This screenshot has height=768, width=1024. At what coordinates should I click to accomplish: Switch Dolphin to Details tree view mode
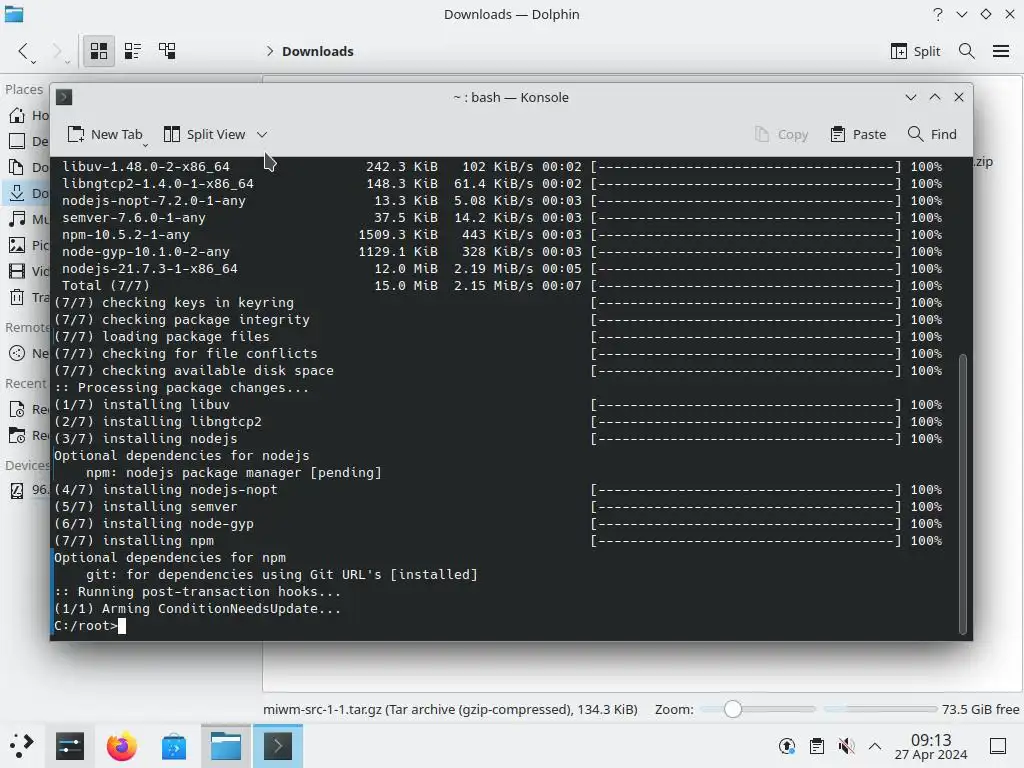click(x=167, y=51)
